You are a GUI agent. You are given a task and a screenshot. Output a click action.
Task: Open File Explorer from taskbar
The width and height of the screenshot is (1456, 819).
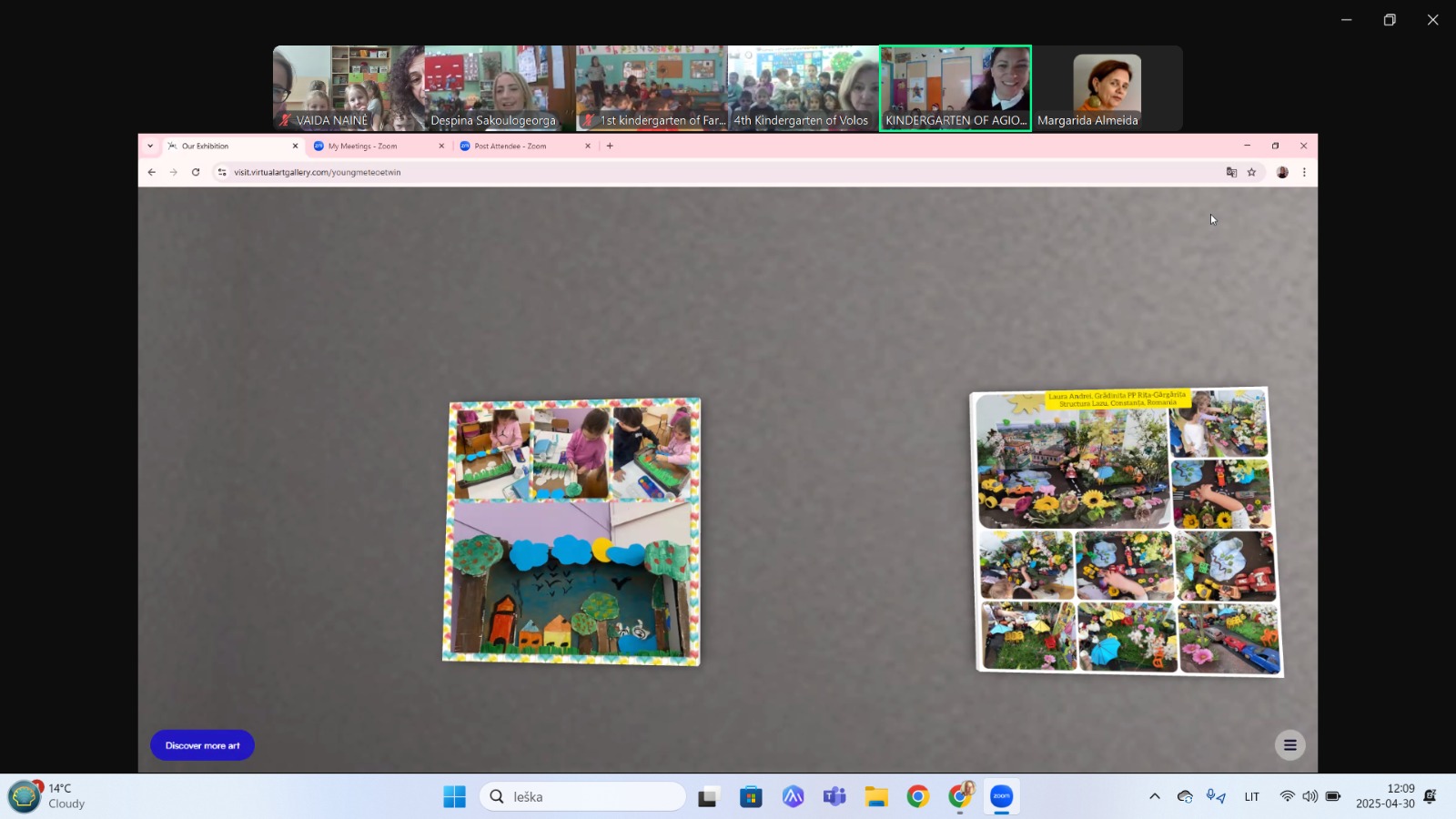tap(875, 797)
